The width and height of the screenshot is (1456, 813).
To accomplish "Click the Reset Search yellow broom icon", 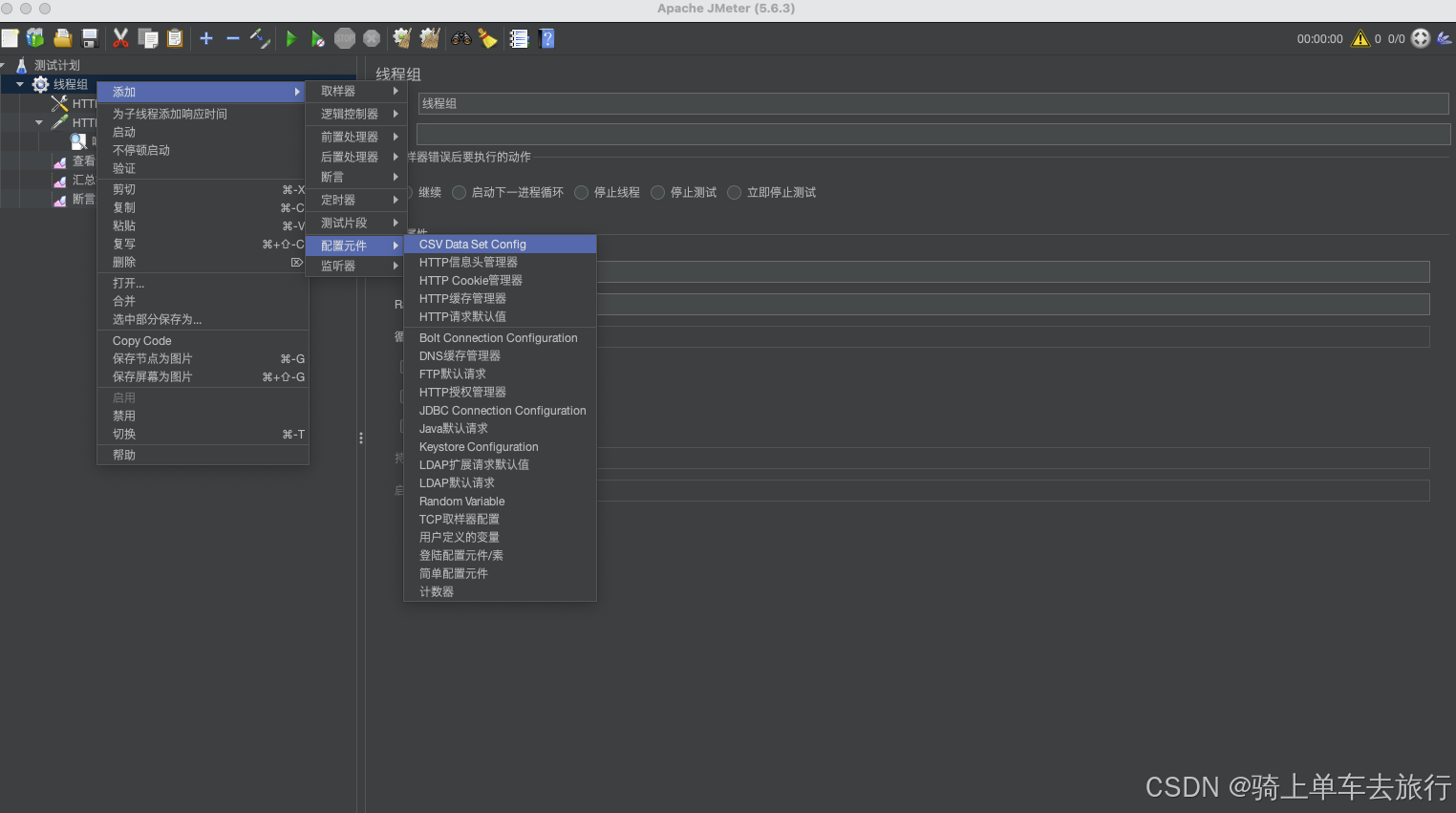I will [x=488, y=38].
